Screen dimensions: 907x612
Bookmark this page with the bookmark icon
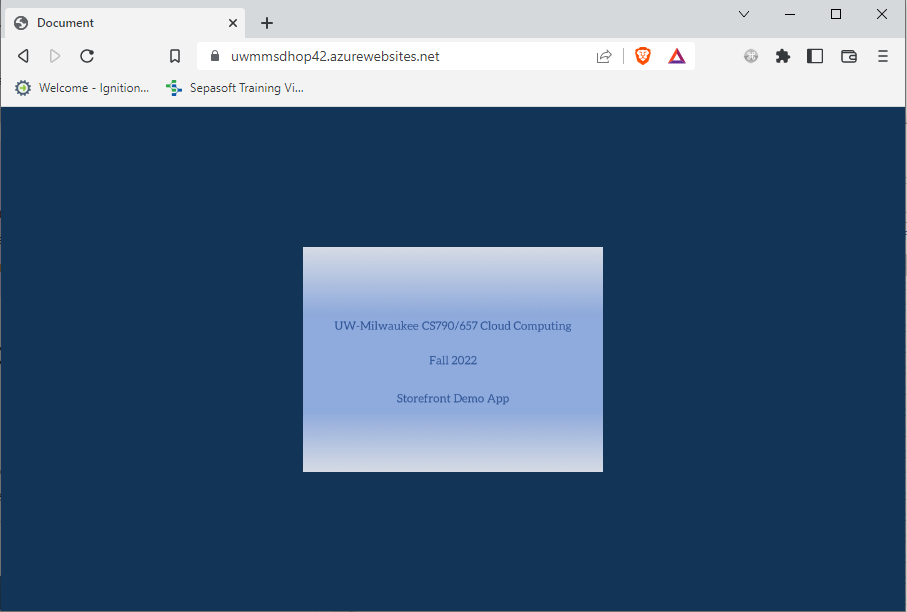(175, 56)
